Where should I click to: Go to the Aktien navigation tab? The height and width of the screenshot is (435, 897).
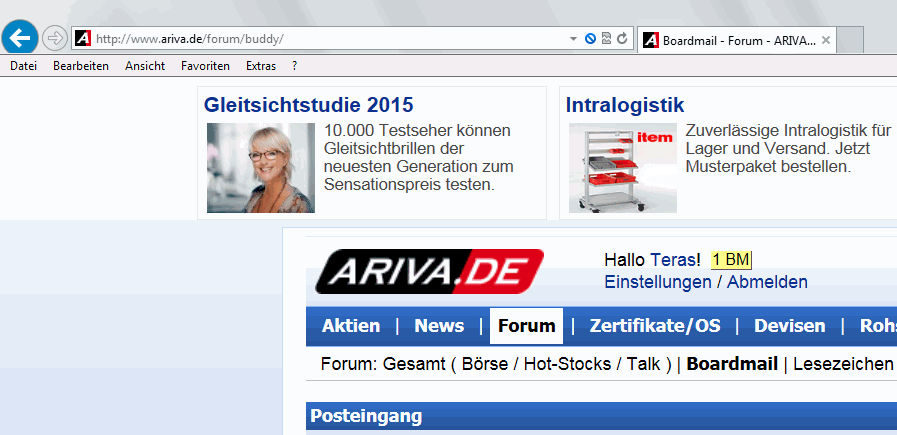[351, 326]
